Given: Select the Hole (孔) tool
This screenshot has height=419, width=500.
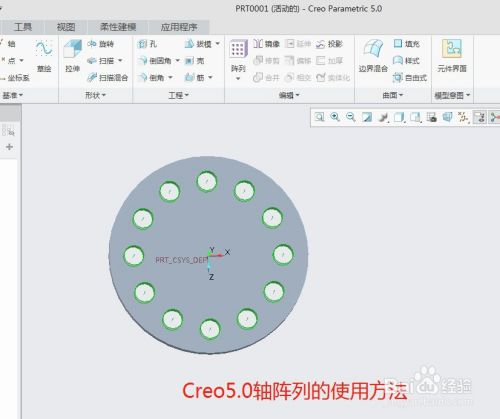Looking at the screenshot, I should (147, 44).
